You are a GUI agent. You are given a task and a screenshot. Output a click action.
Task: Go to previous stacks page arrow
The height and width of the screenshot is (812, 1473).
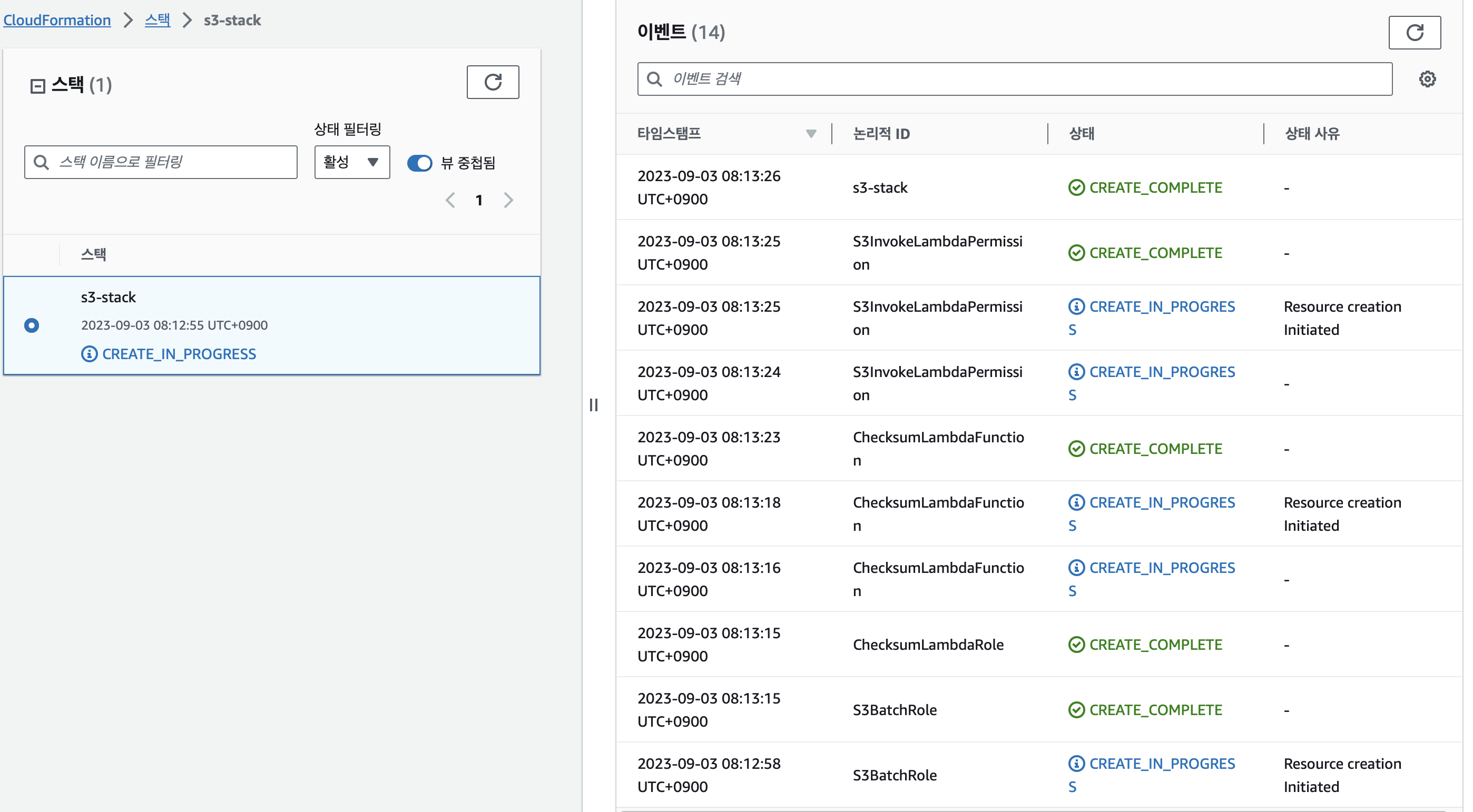click(x=450, y=200)
